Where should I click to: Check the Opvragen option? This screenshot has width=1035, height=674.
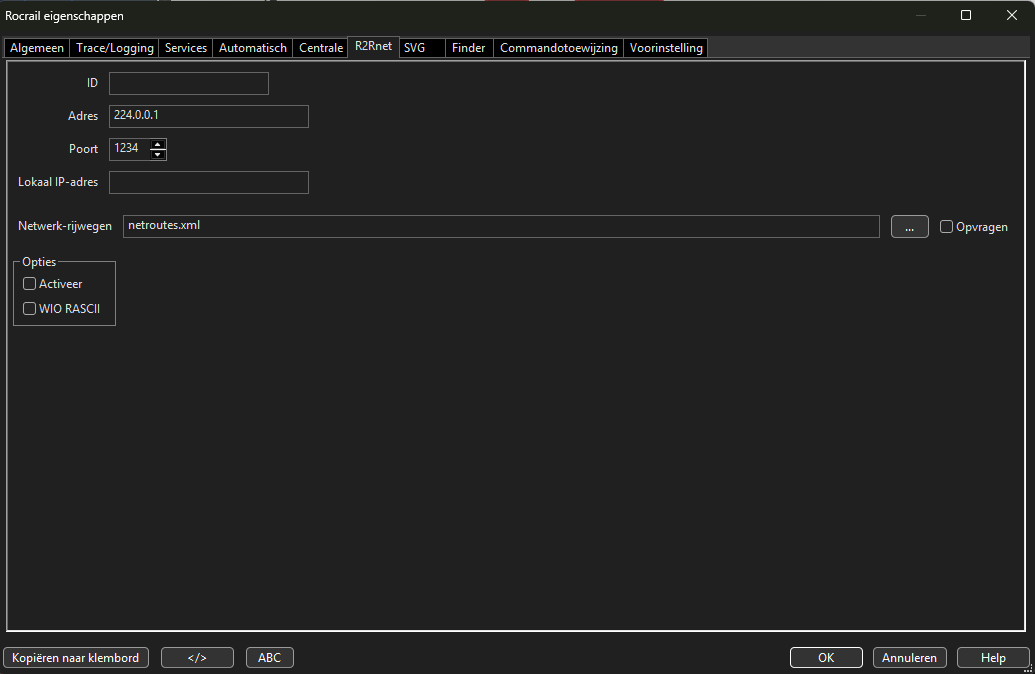(946, 227)
